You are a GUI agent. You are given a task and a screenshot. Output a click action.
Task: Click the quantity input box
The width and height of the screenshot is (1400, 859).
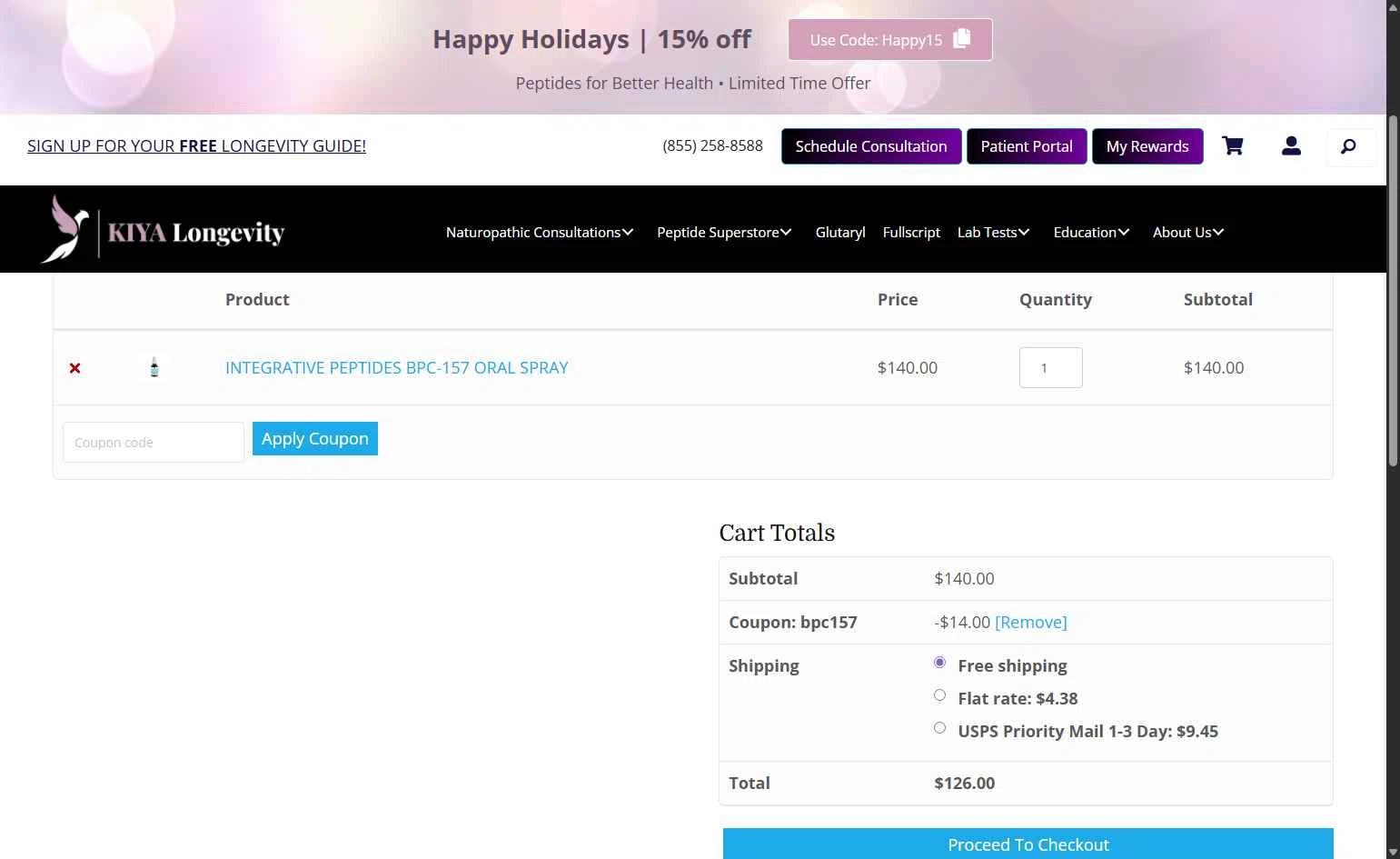click(x=1051, y=367)
